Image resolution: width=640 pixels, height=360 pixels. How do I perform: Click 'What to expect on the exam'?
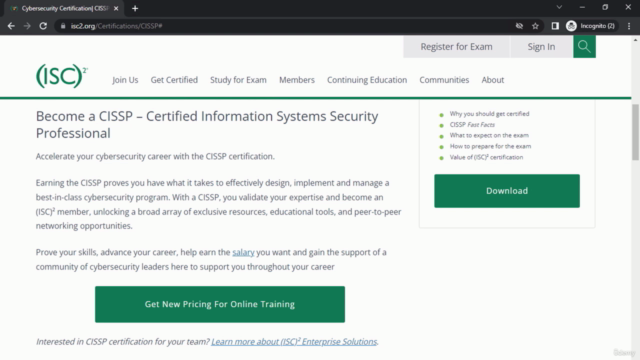(489, 135)
